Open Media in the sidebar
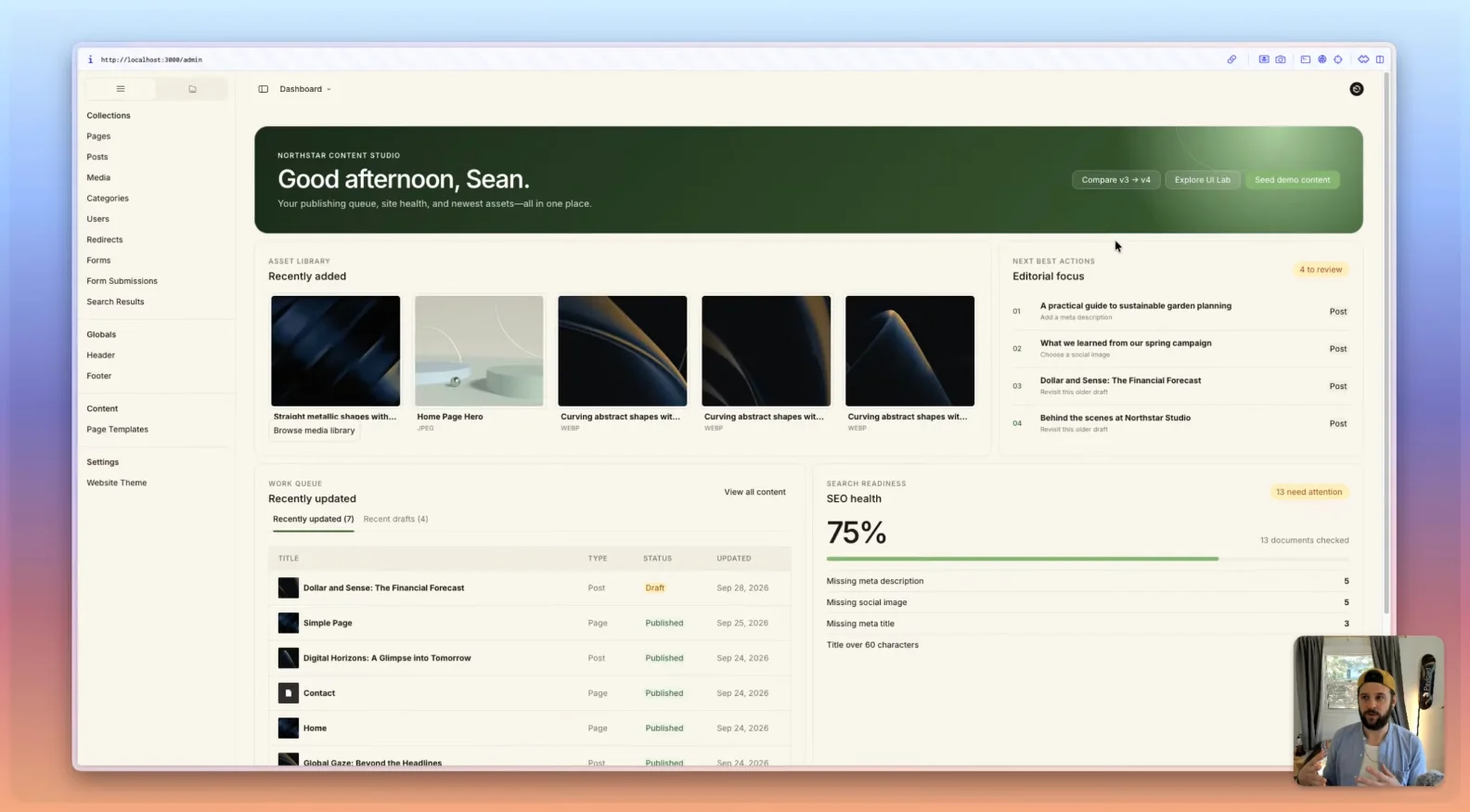Image resolution: width=1470 pixels, height=812 pixels. coord(98,177)
